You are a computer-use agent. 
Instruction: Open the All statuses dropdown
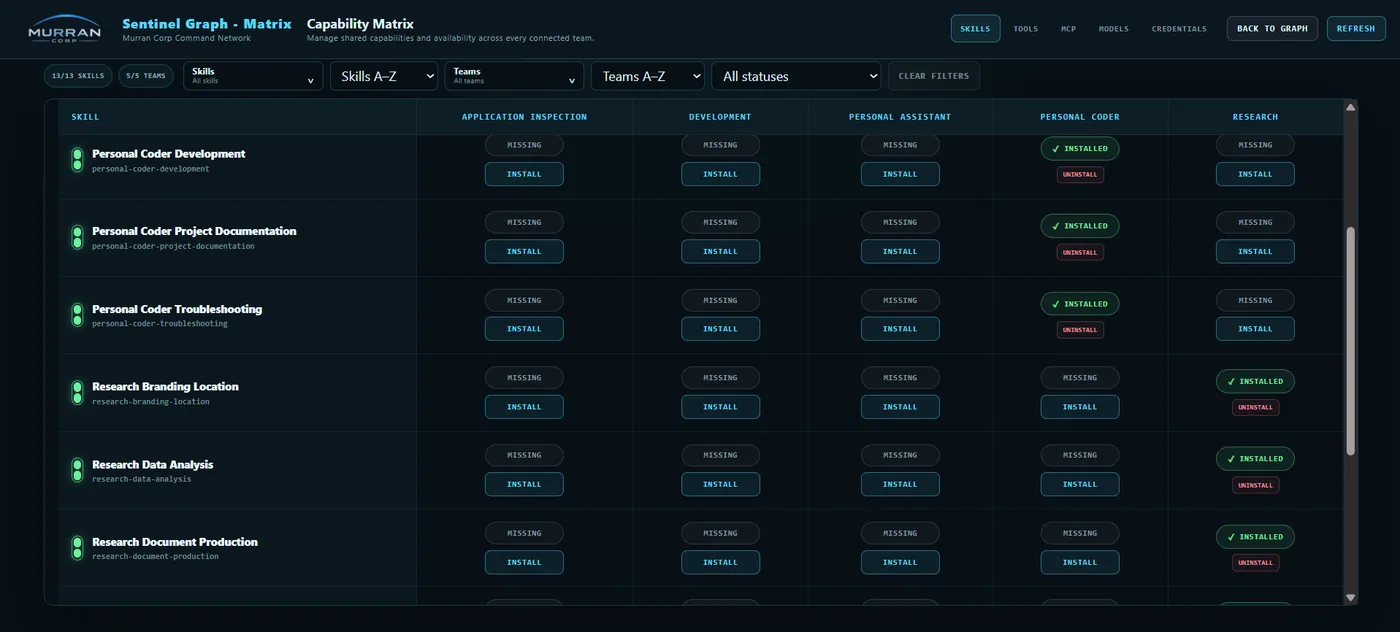click(796, 76)
